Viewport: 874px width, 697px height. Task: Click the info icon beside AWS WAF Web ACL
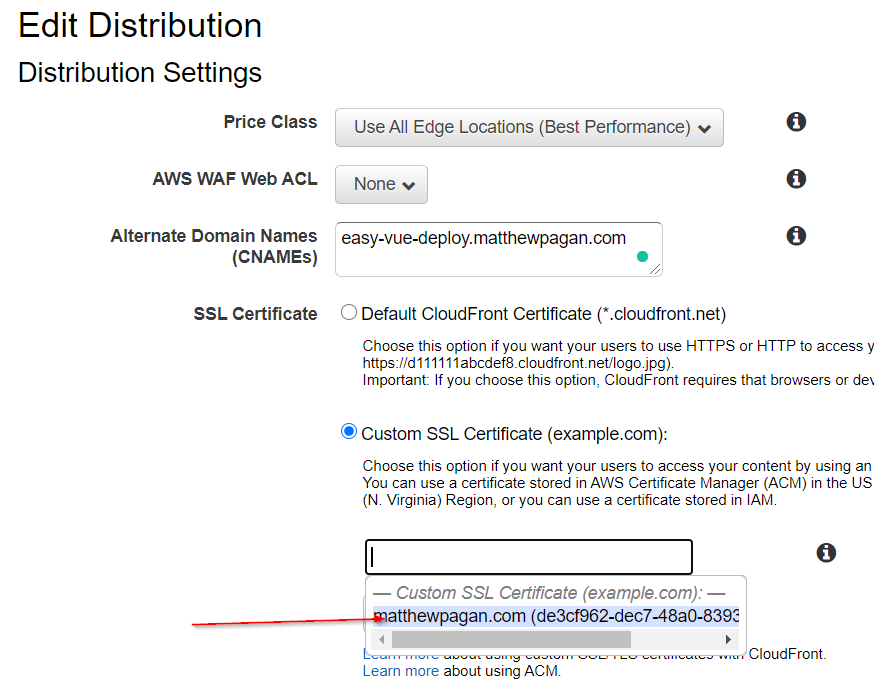(796, 178)
